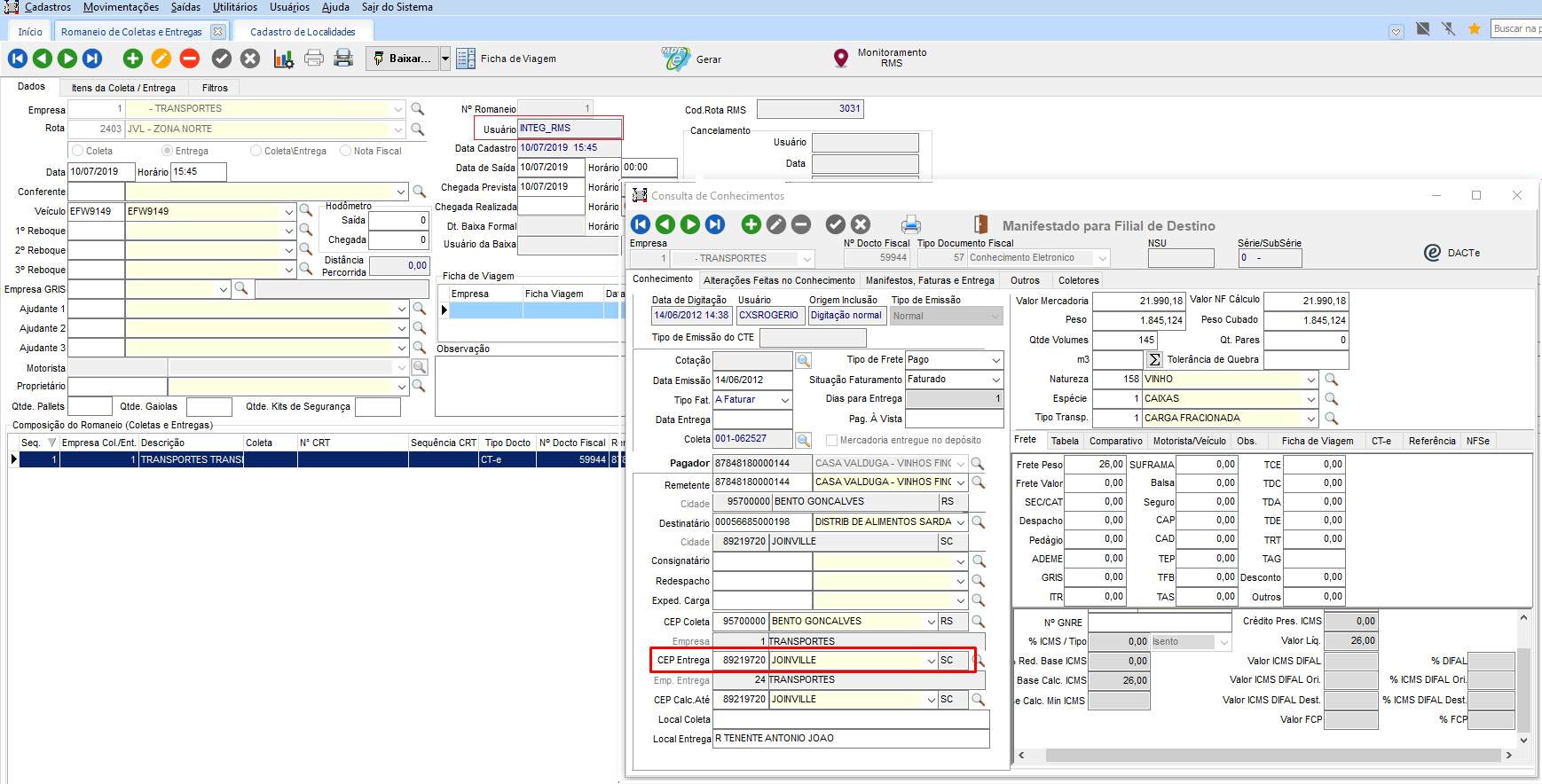Click the red delete record icon

tap(190, 59)
